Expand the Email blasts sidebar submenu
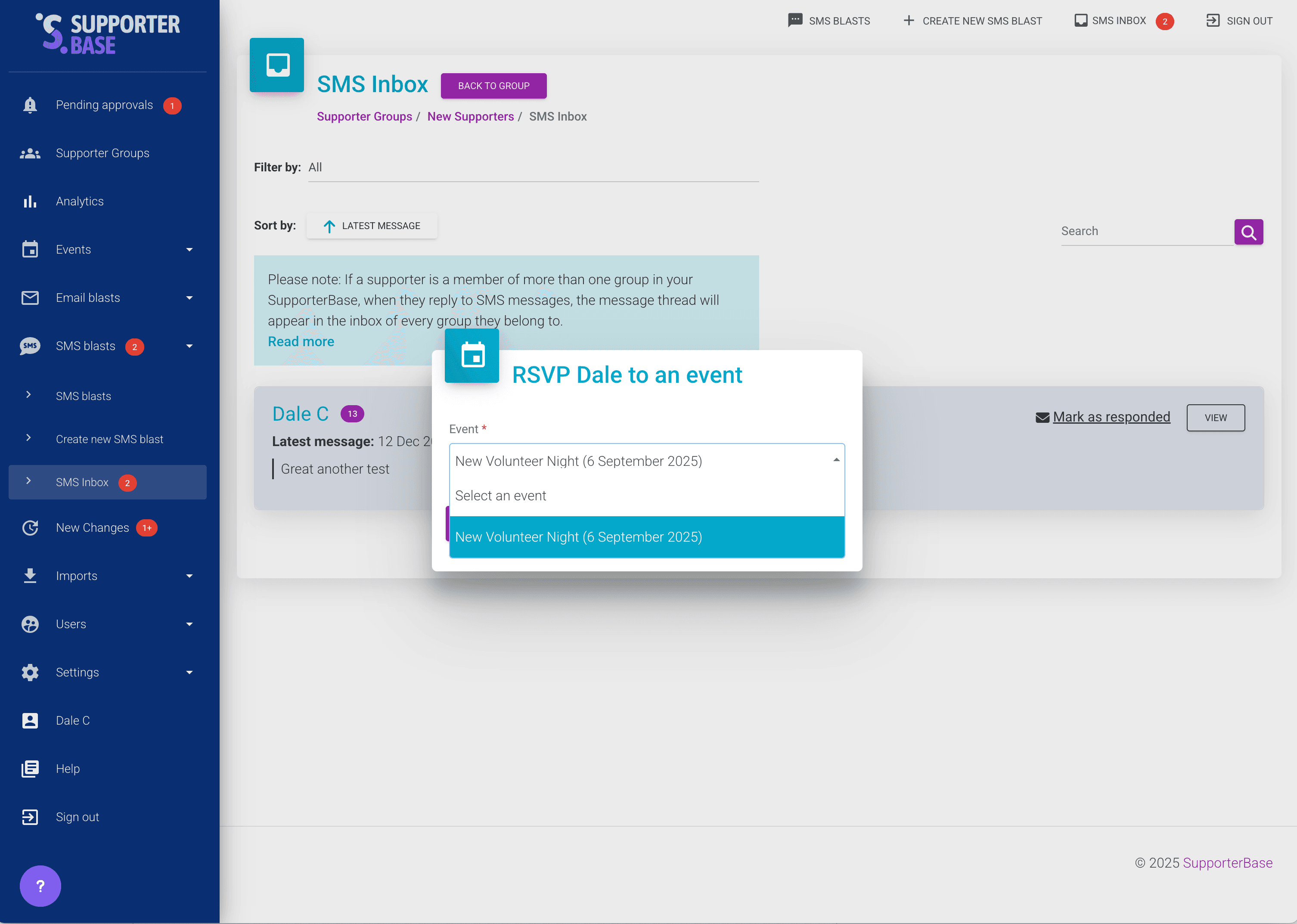 (x=189, y=298)
